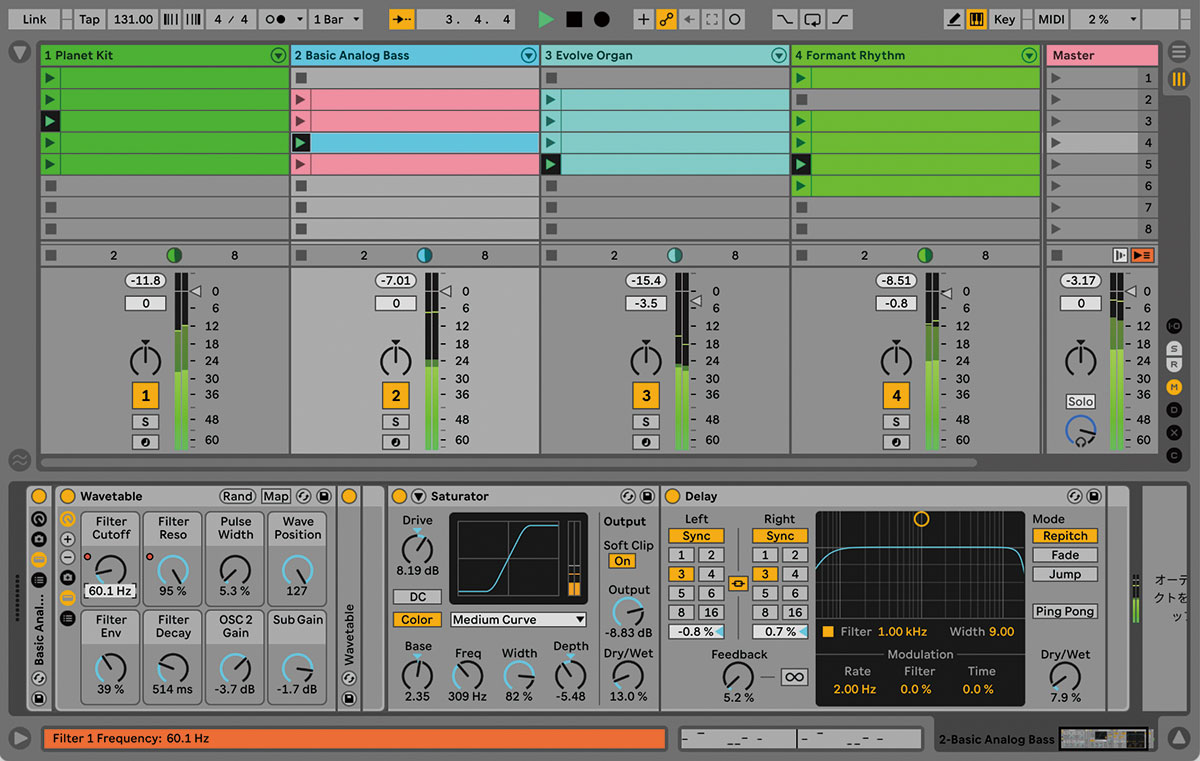Click the Delay stereo link icon
Screen dimensions: 1200x761
739,583
